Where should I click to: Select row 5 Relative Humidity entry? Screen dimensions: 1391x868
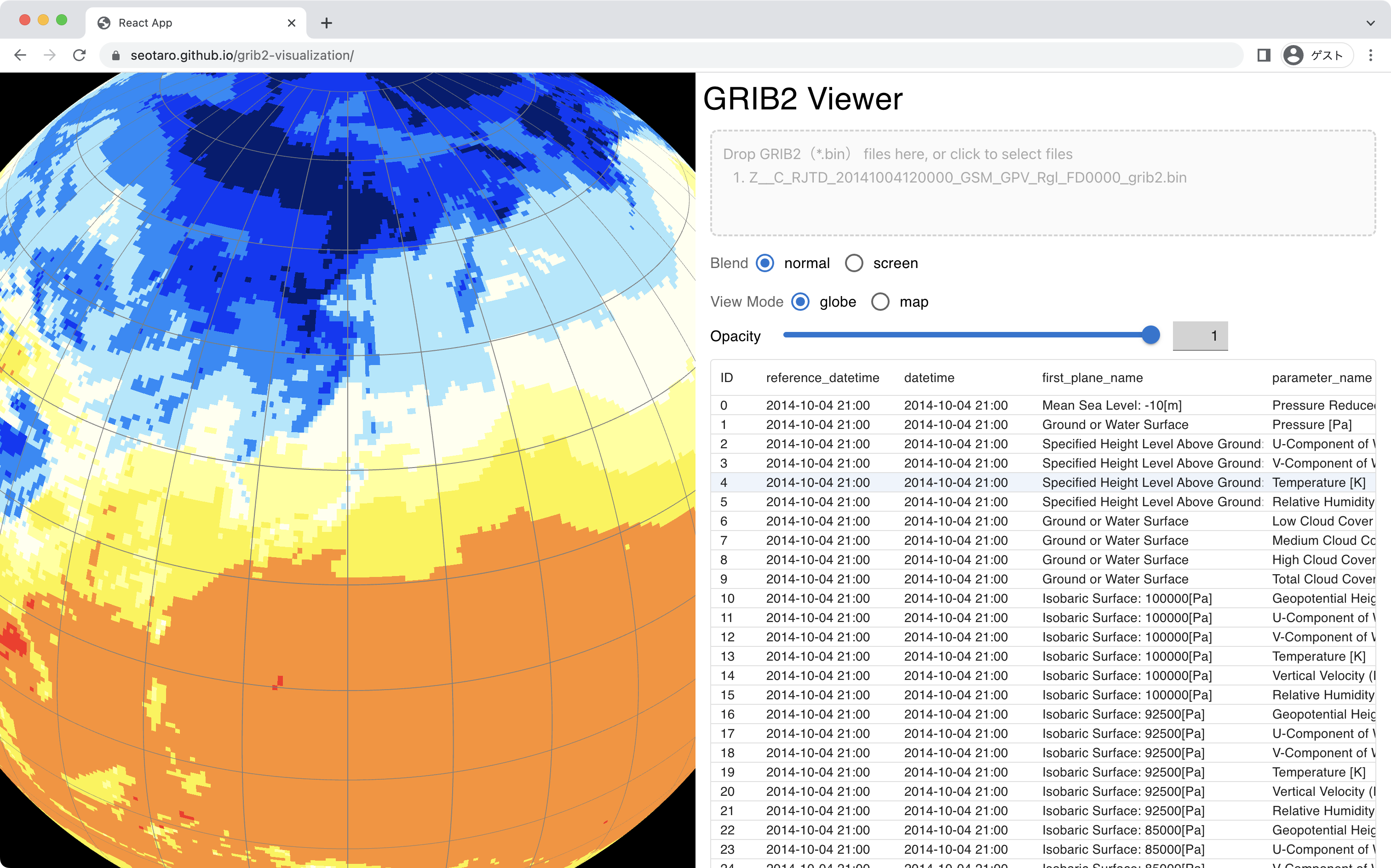click(x=1042, y=502)
